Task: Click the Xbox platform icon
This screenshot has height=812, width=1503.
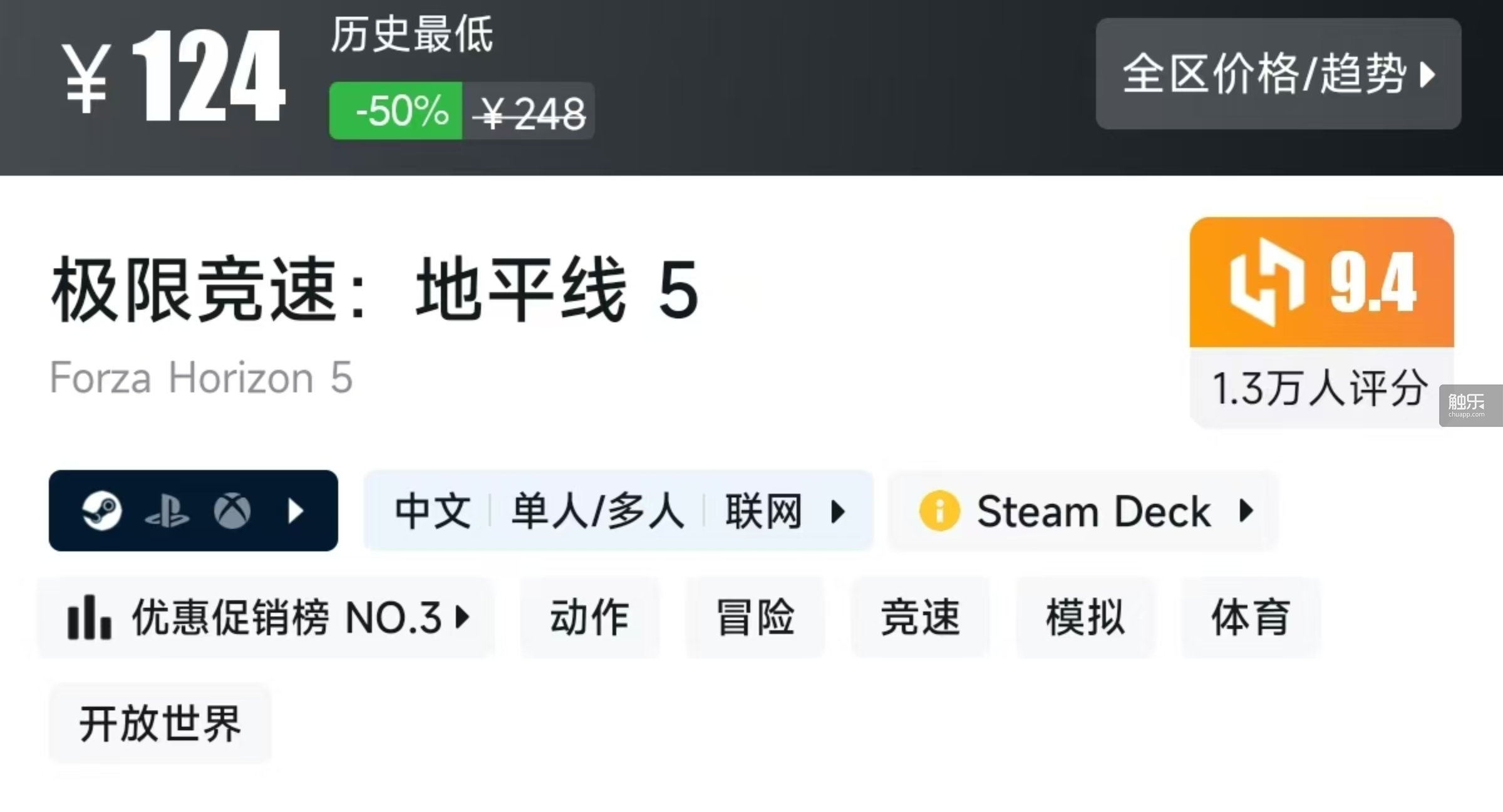Action: 232,511
